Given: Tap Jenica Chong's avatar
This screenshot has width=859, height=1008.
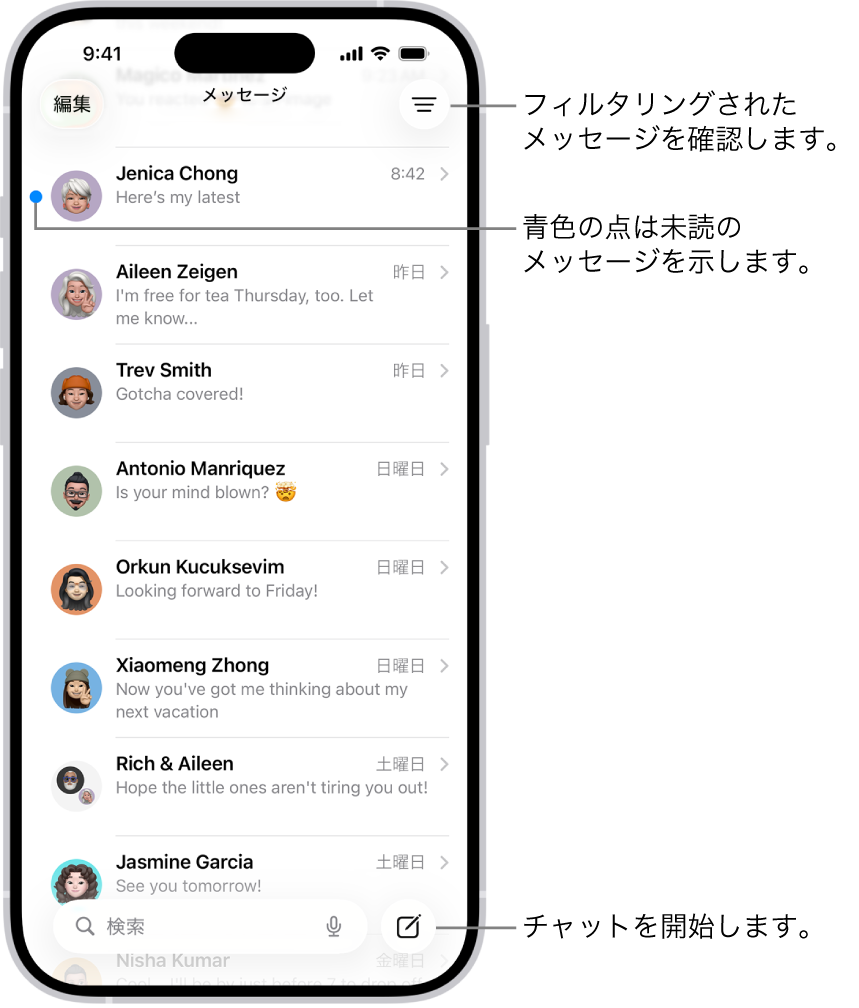Looking at the screenshot, I should tap(77, 196).
